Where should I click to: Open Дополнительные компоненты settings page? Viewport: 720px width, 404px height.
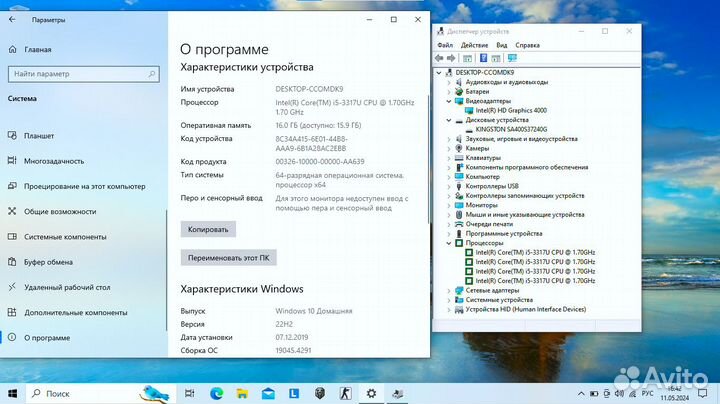tap(75, 313)
